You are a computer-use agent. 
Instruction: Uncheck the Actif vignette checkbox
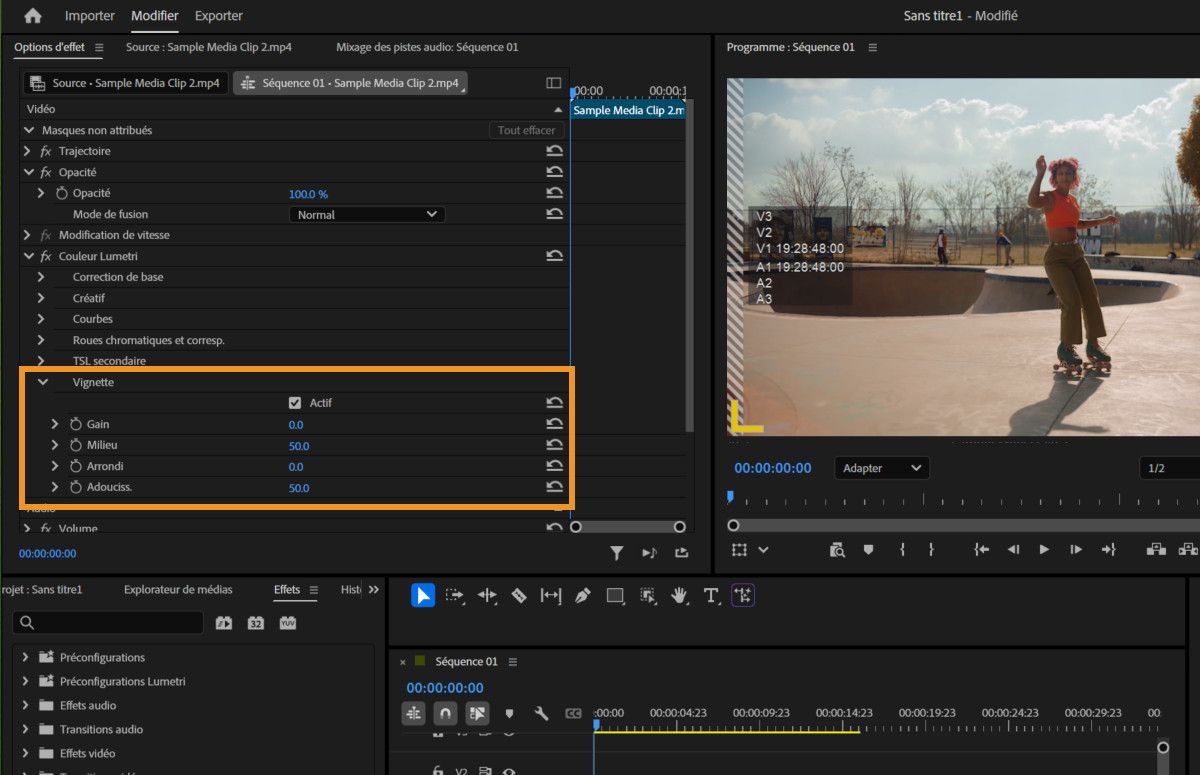coord(295,403)
